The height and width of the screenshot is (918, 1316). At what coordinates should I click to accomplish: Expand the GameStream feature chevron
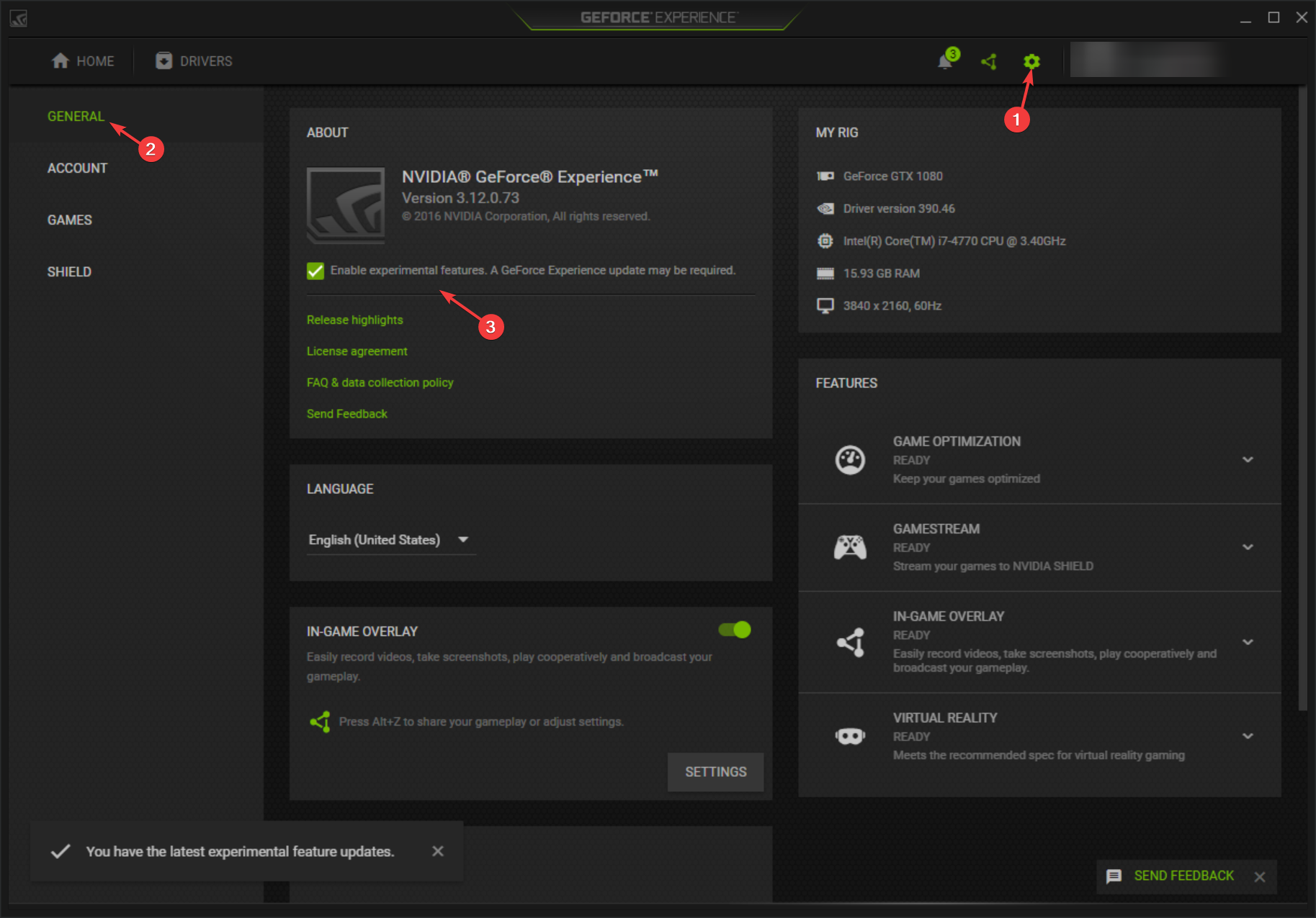click(x=1248, y=547)
